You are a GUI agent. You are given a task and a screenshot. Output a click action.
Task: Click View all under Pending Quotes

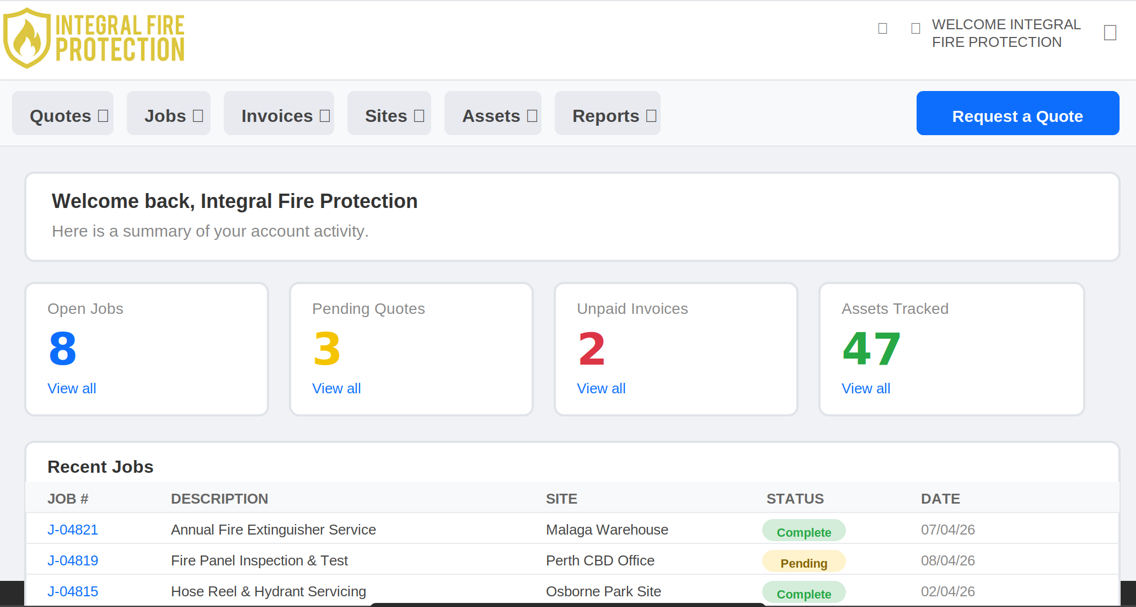(x=336, y=388)
